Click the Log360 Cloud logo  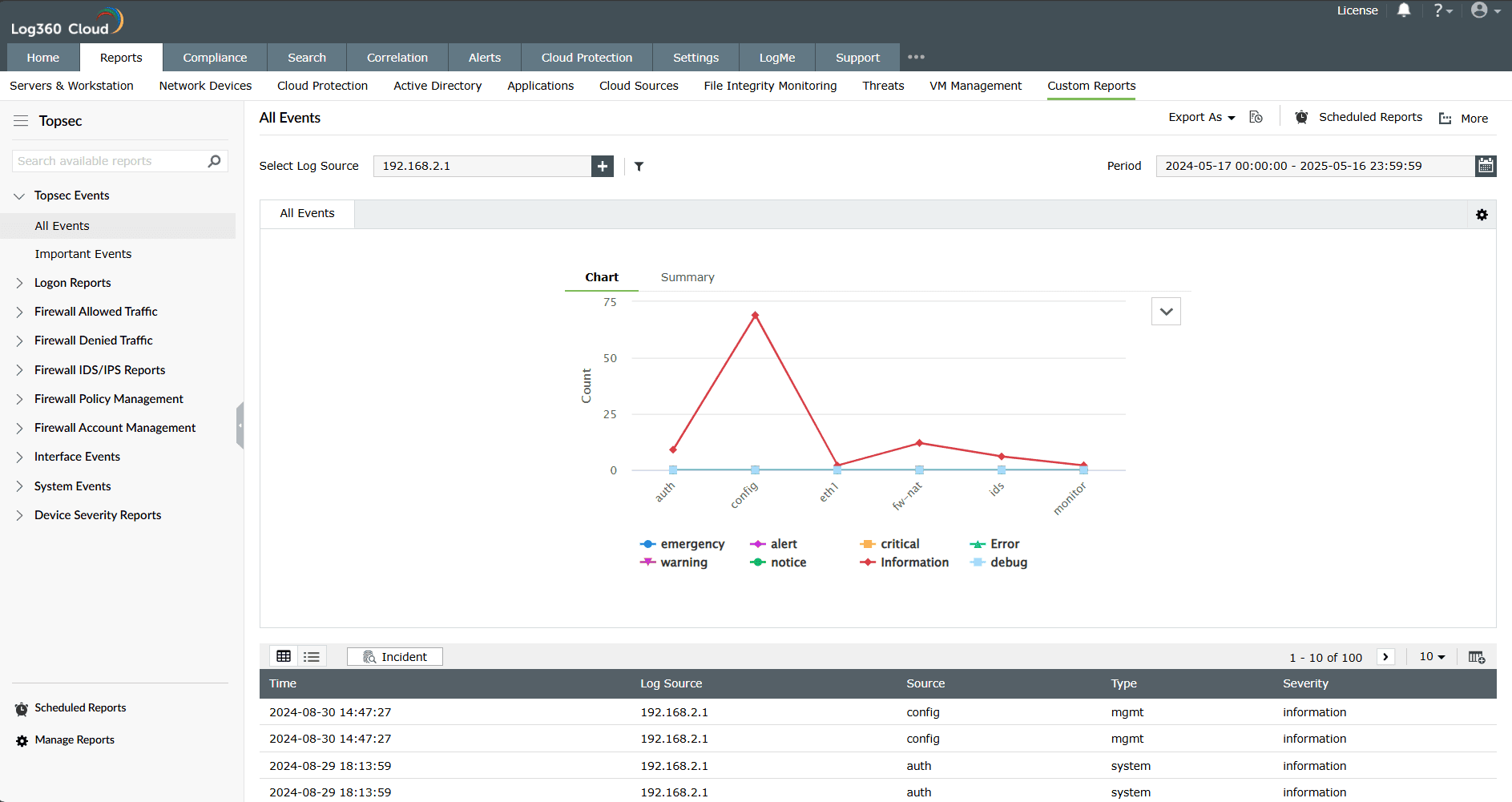click(x=67, y=22)
